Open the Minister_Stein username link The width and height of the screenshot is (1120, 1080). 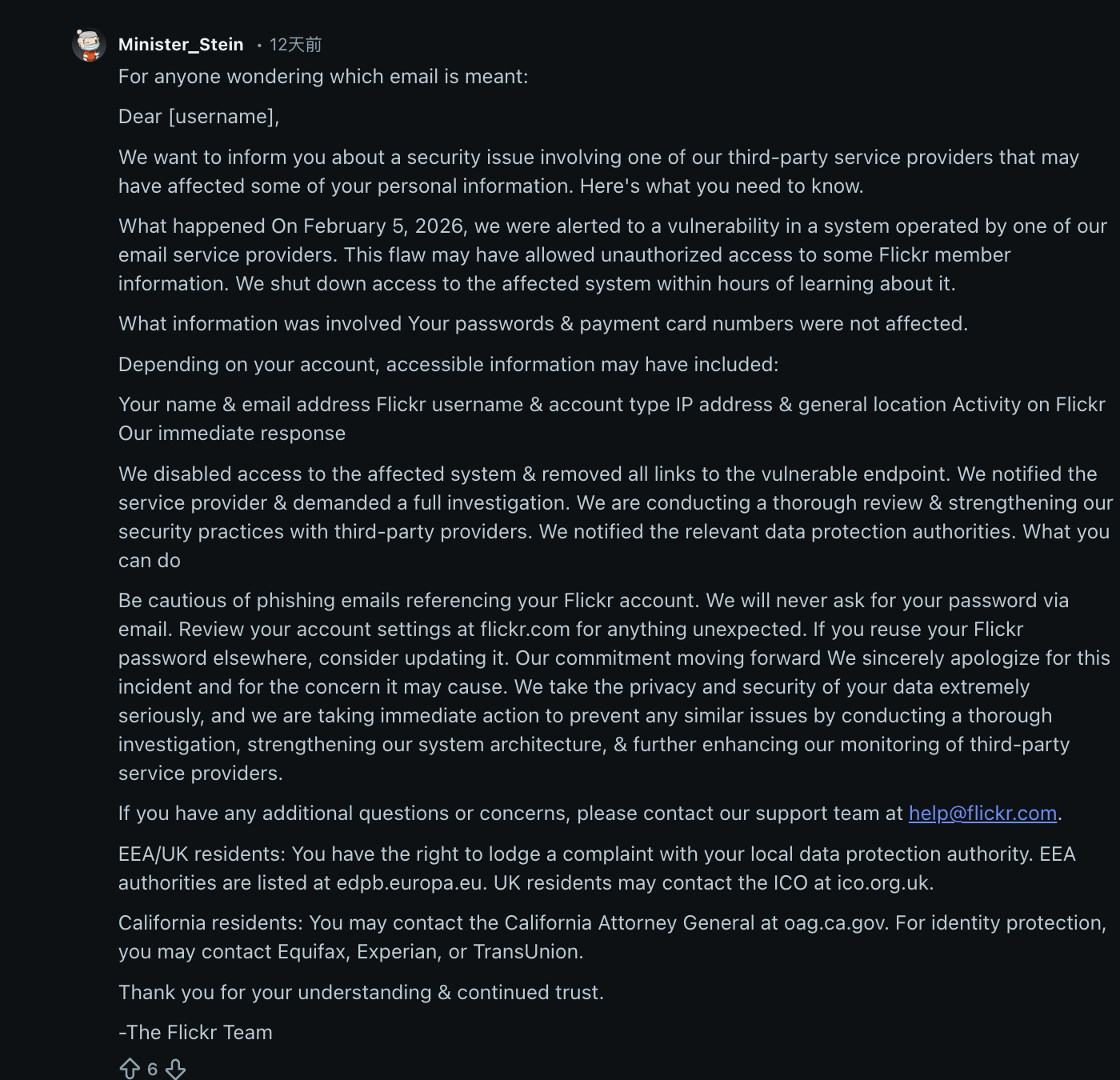[181, 45]
